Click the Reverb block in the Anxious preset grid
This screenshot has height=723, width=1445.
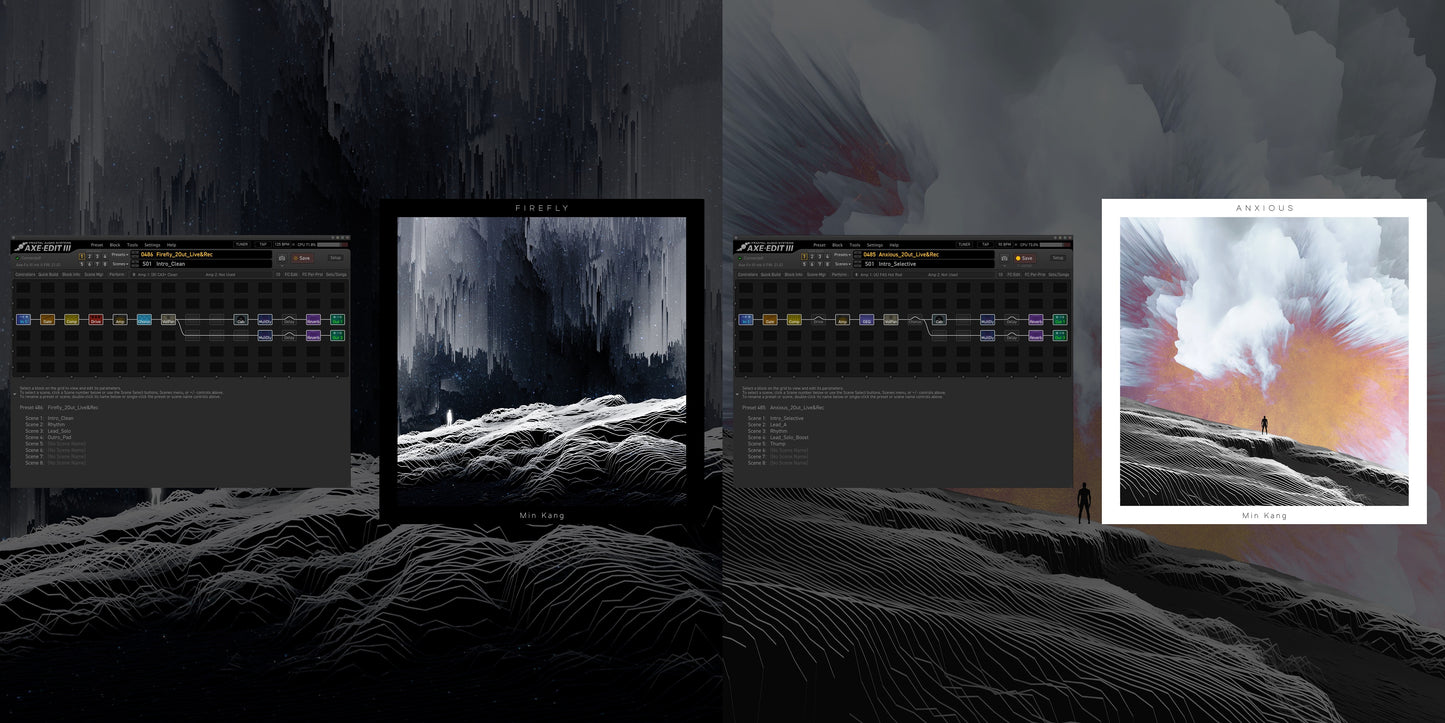click(1036, 321)
